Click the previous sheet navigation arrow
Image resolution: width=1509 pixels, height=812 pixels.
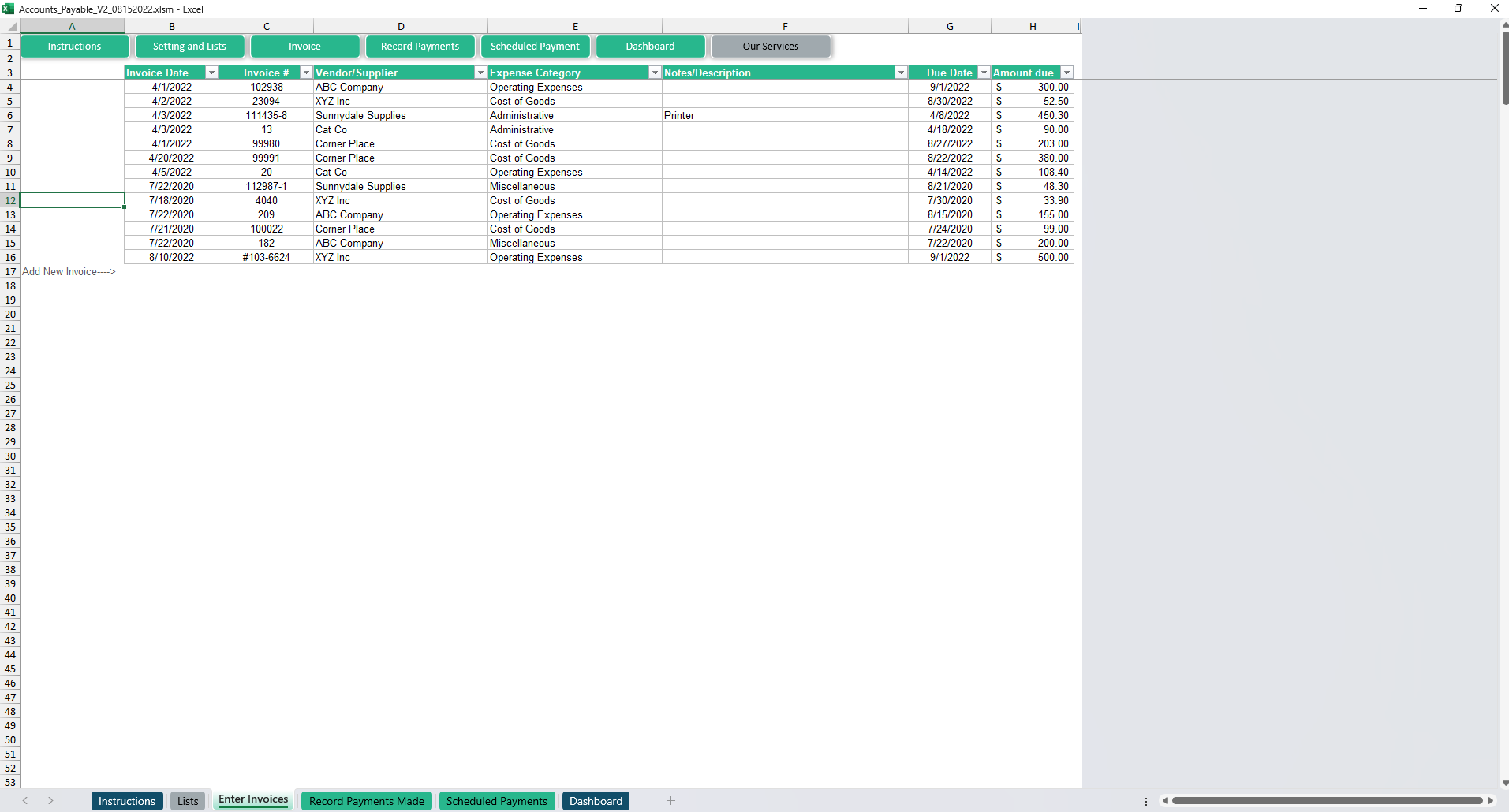[x=25, y=801]
